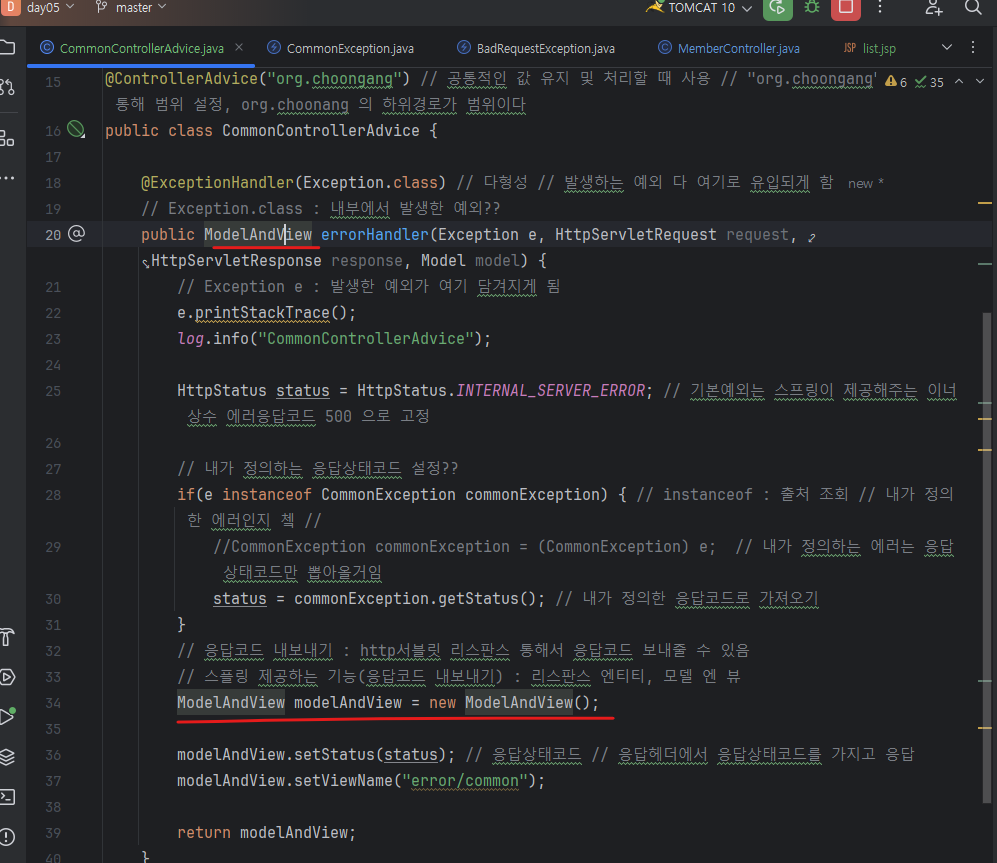Click line number 34 in the gutter
The width and height of the screenshot is (997, 863).
pos(53,703)
